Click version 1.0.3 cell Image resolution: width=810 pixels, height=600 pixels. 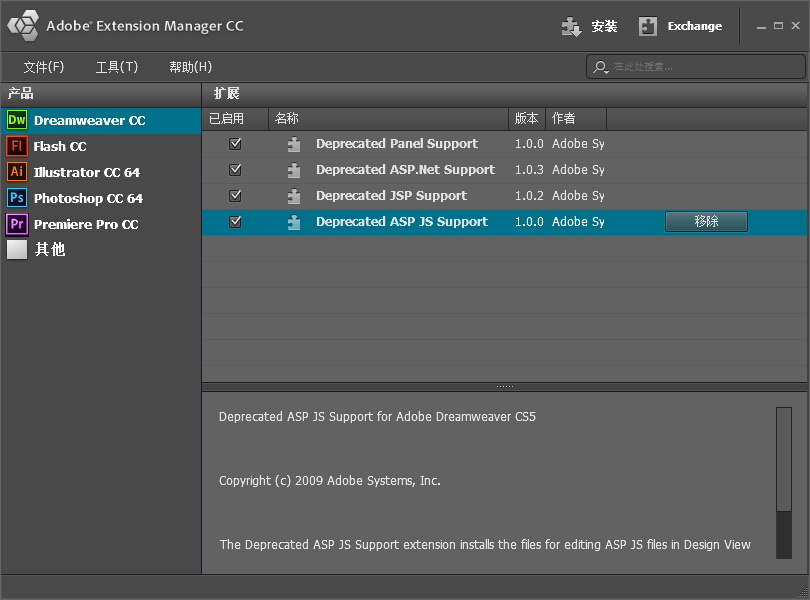pos(529,170)
